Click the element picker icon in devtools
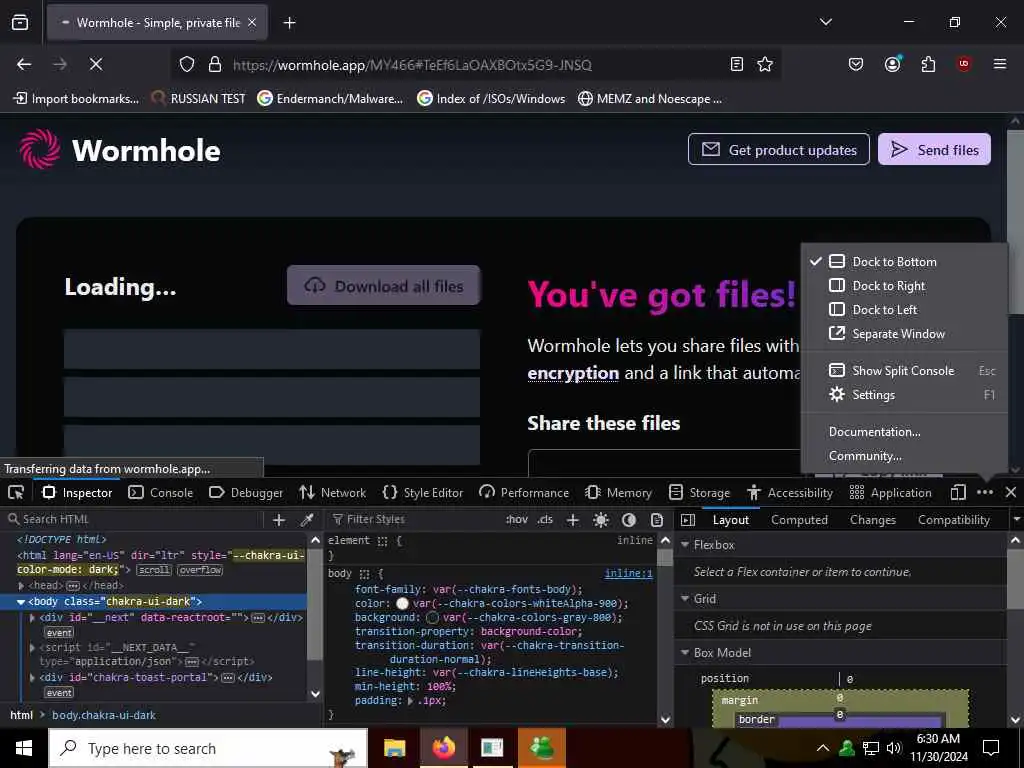The image size is (1024, 768). coord(16,492)
